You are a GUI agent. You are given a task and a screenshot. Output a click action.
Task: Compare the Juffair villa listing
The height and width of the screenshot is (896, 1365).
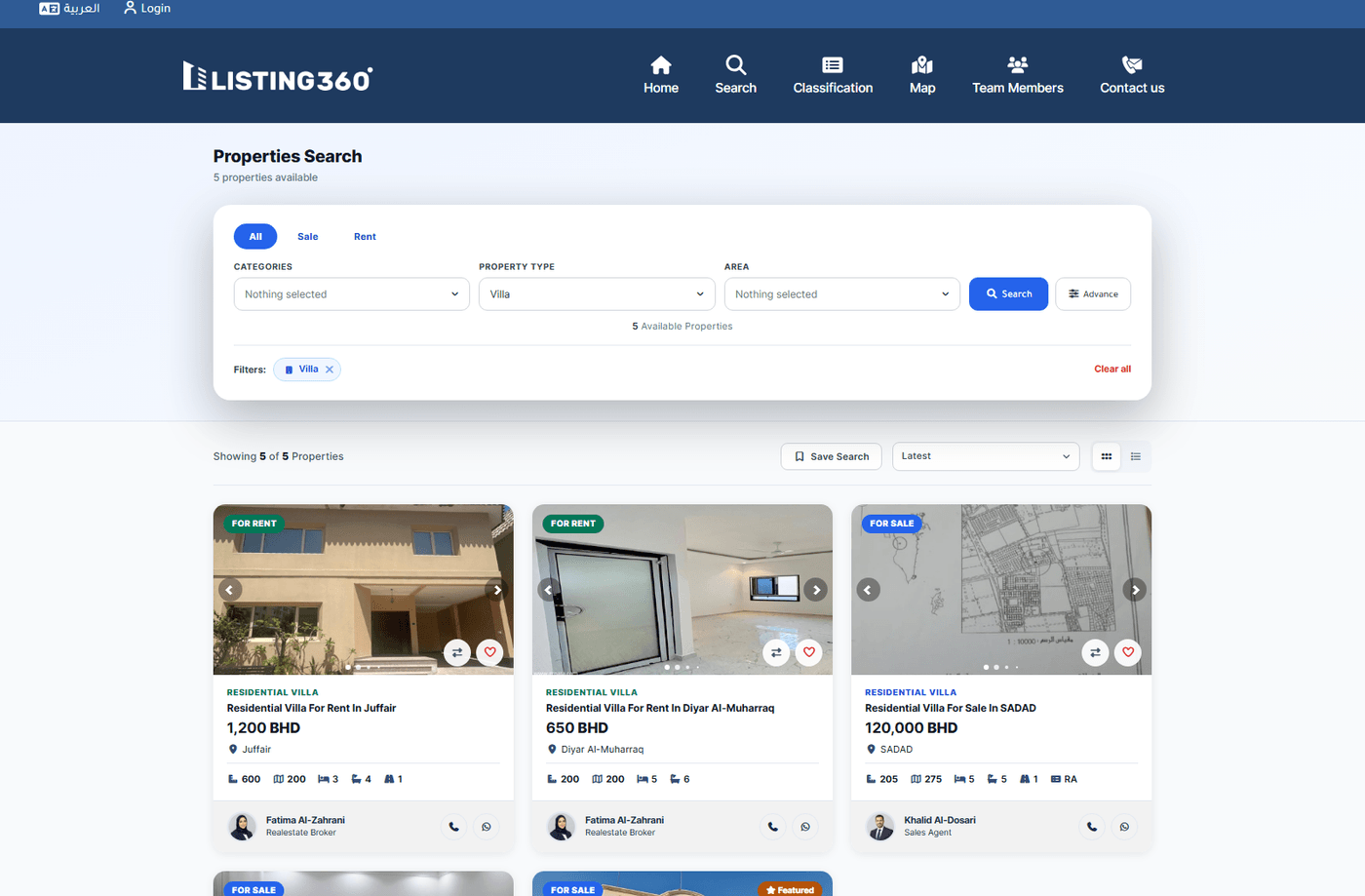point(457,652)
